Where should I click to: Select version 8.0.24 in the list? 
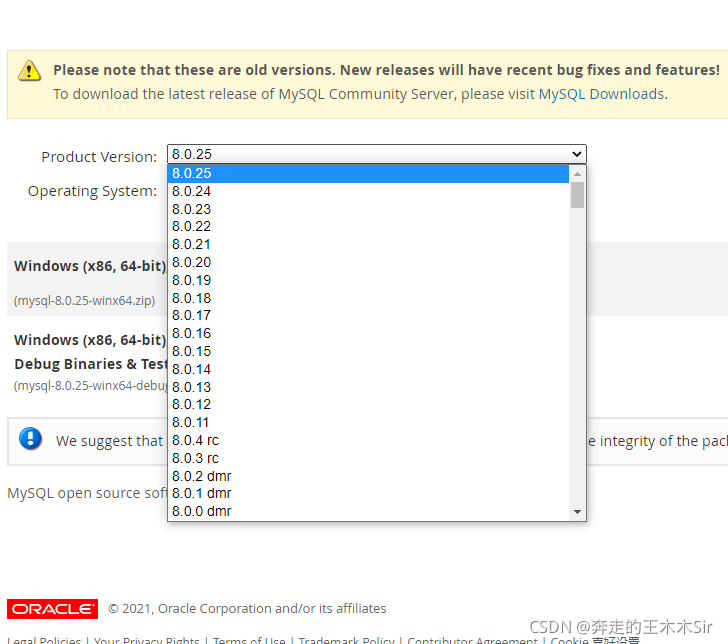(368, 191)
